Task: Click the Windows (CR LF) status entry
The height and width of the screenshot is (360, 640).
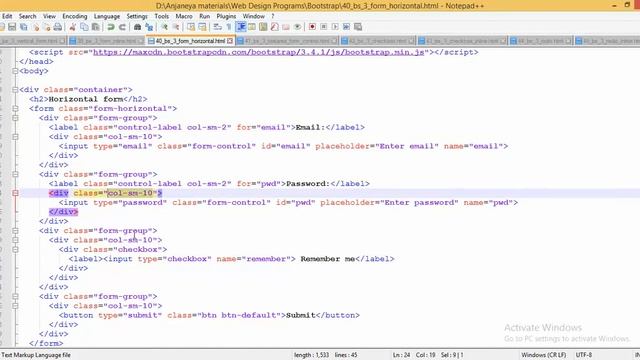Action: pos(543,355)
